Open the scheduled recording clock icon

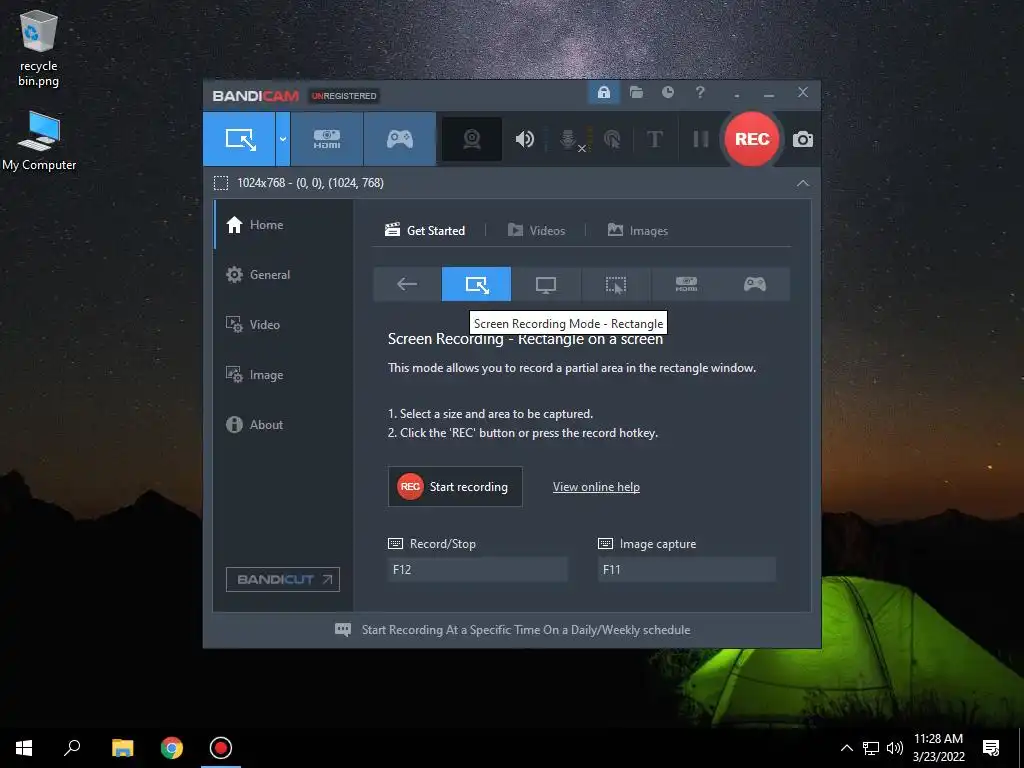coord(667,92)
